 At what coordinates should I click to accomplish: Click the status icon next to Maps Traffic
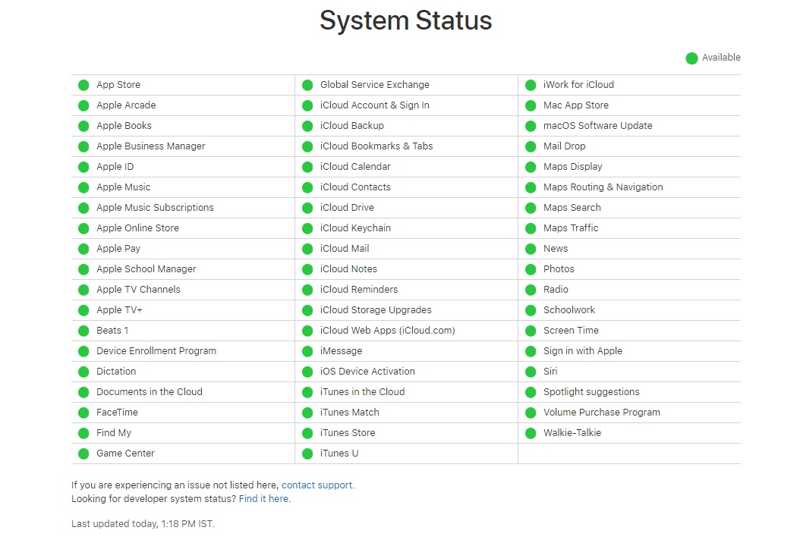(x=531, y=228)
